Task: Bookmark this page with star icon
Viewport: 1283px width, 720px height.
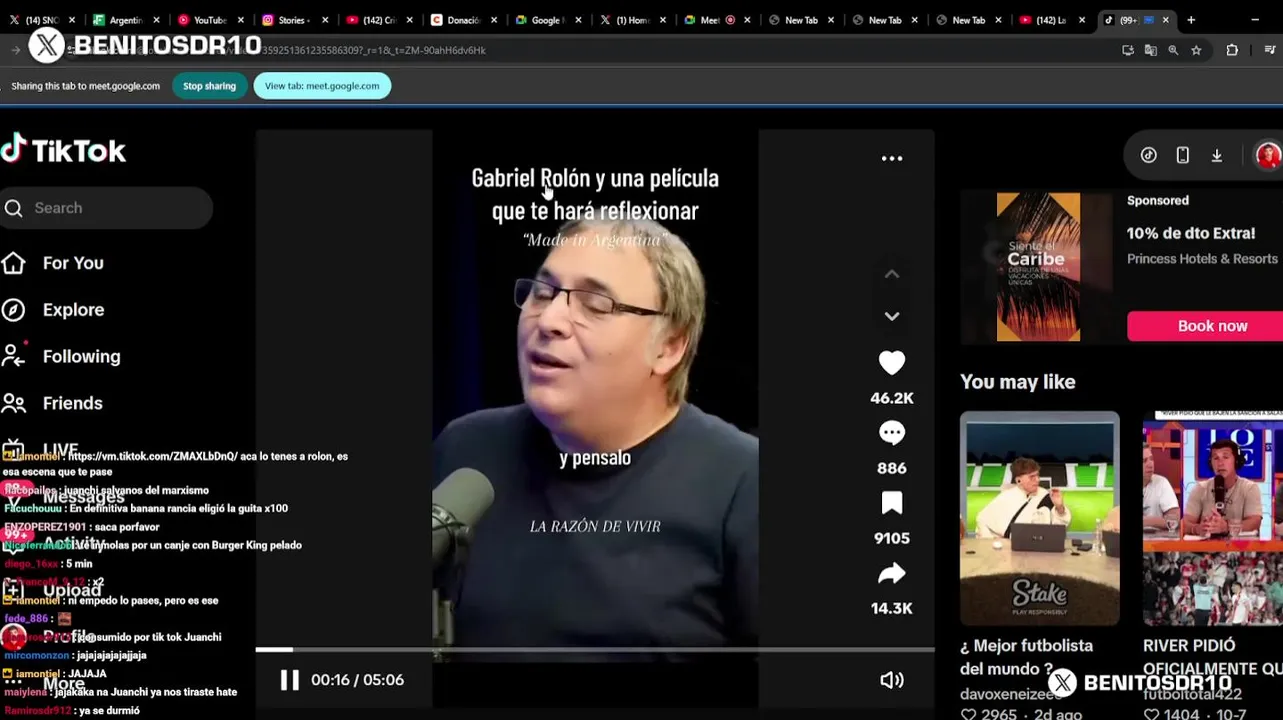Action: (1196, 50)
